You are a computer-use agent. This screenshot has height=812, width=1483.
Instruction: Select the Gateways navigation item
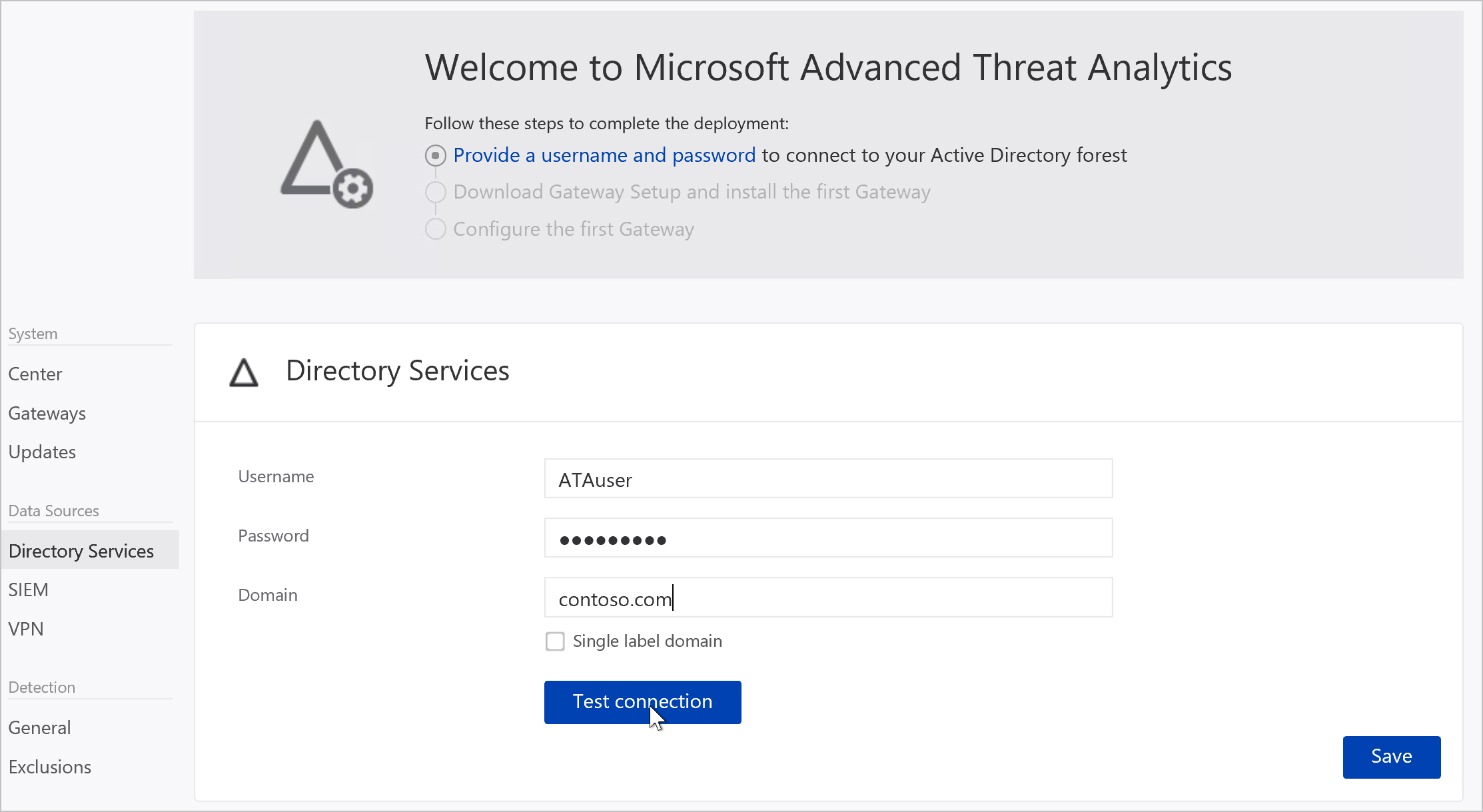tap(47, 412)
